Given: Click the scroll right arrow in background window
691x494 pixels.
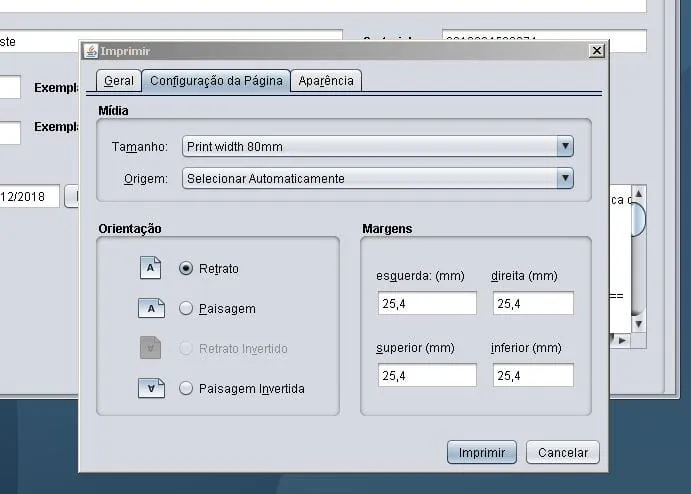Looking at the screenshot, I should (622, 341).
